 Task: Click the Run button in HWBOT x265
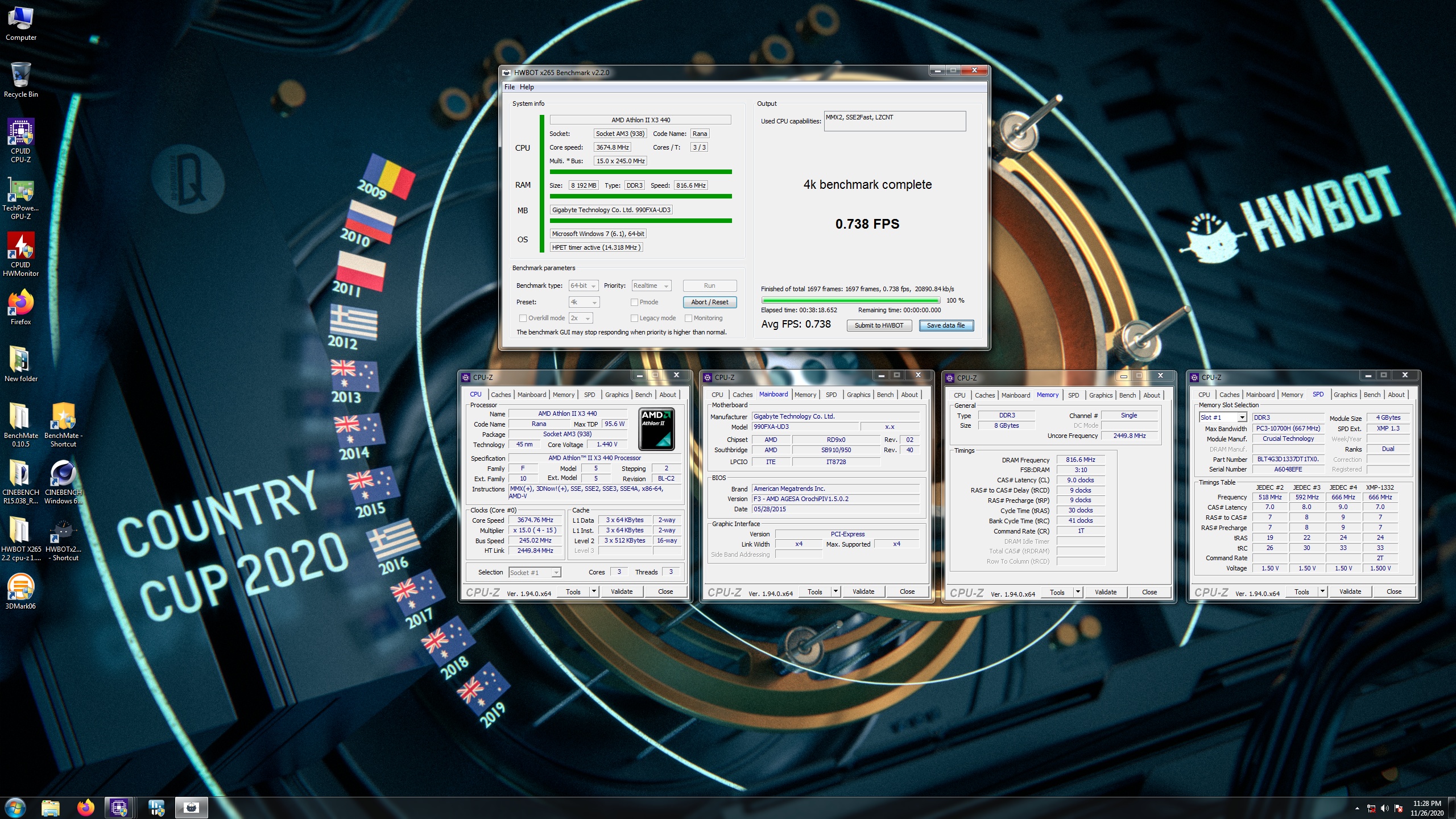709,286
